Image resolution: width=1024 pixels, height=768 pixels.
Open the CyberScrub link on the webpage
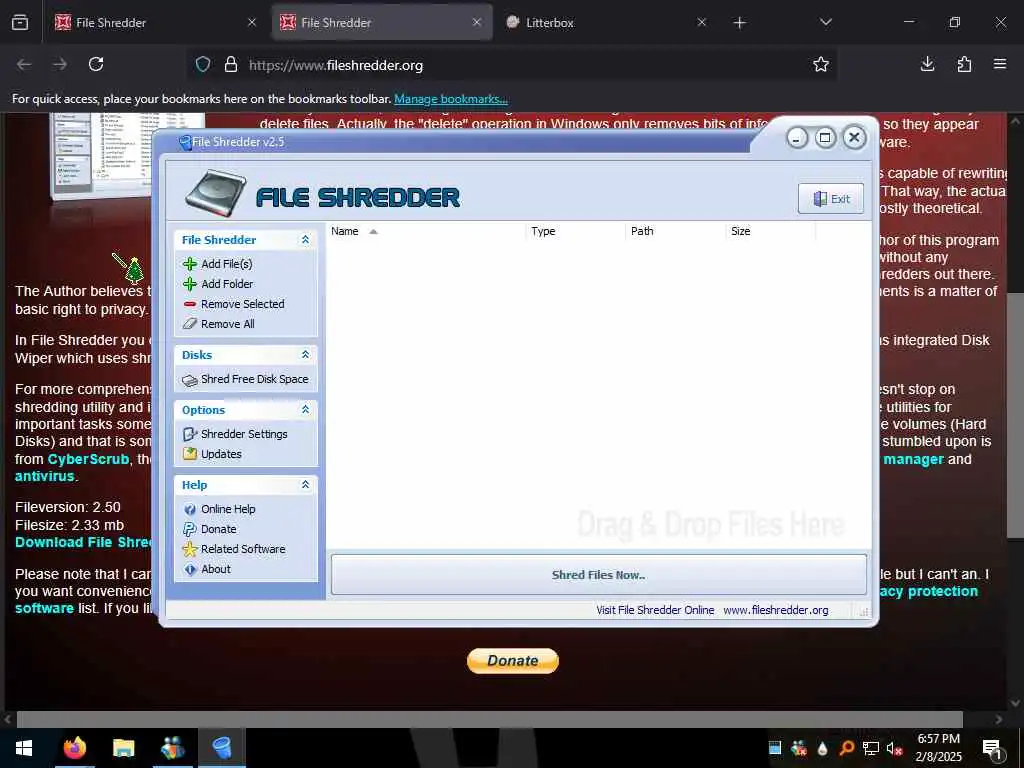[x=88, y=459]
